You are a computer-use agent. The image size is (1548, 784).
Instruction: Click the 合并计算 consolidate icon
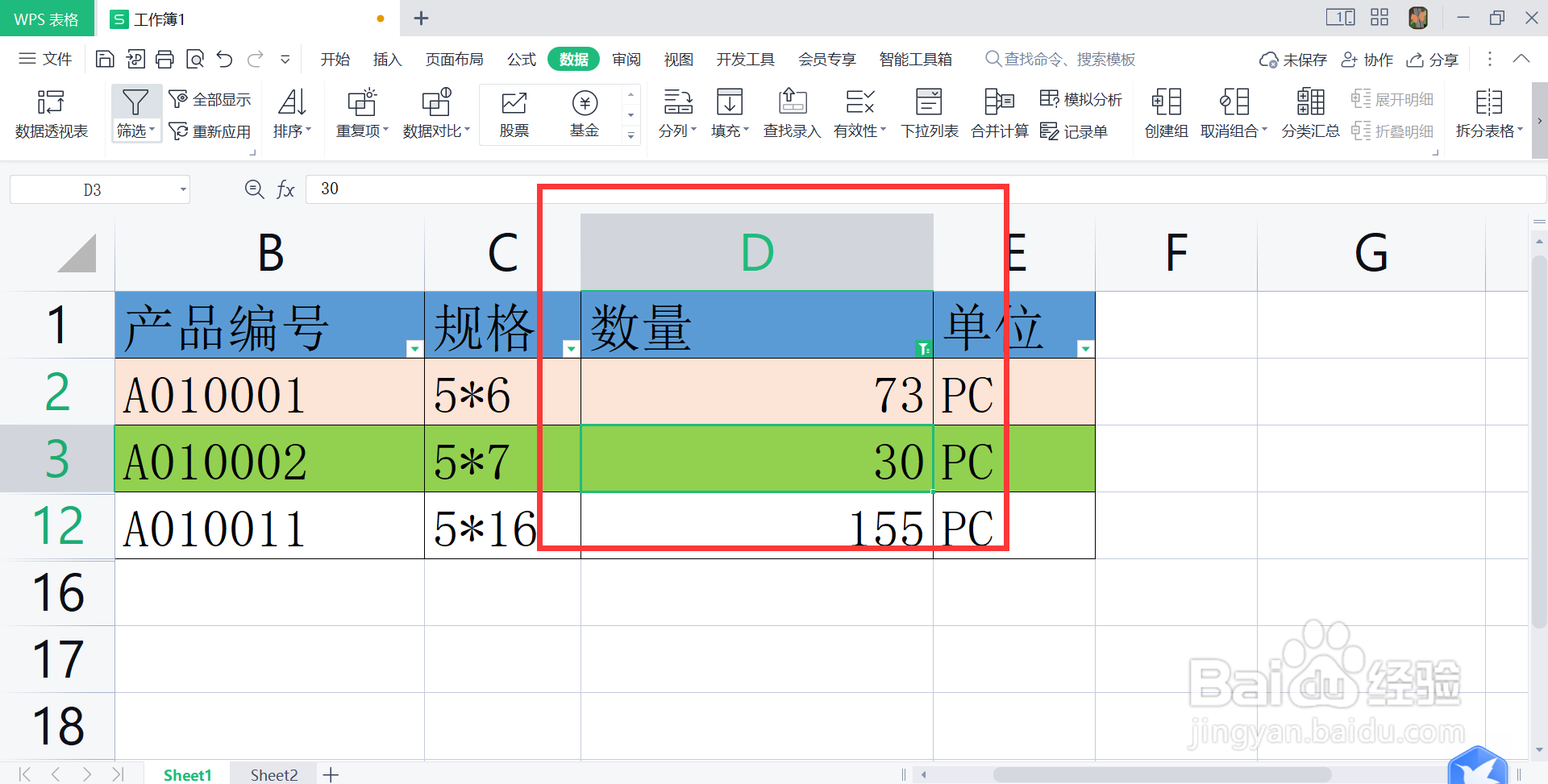click(x=998, y=113)
